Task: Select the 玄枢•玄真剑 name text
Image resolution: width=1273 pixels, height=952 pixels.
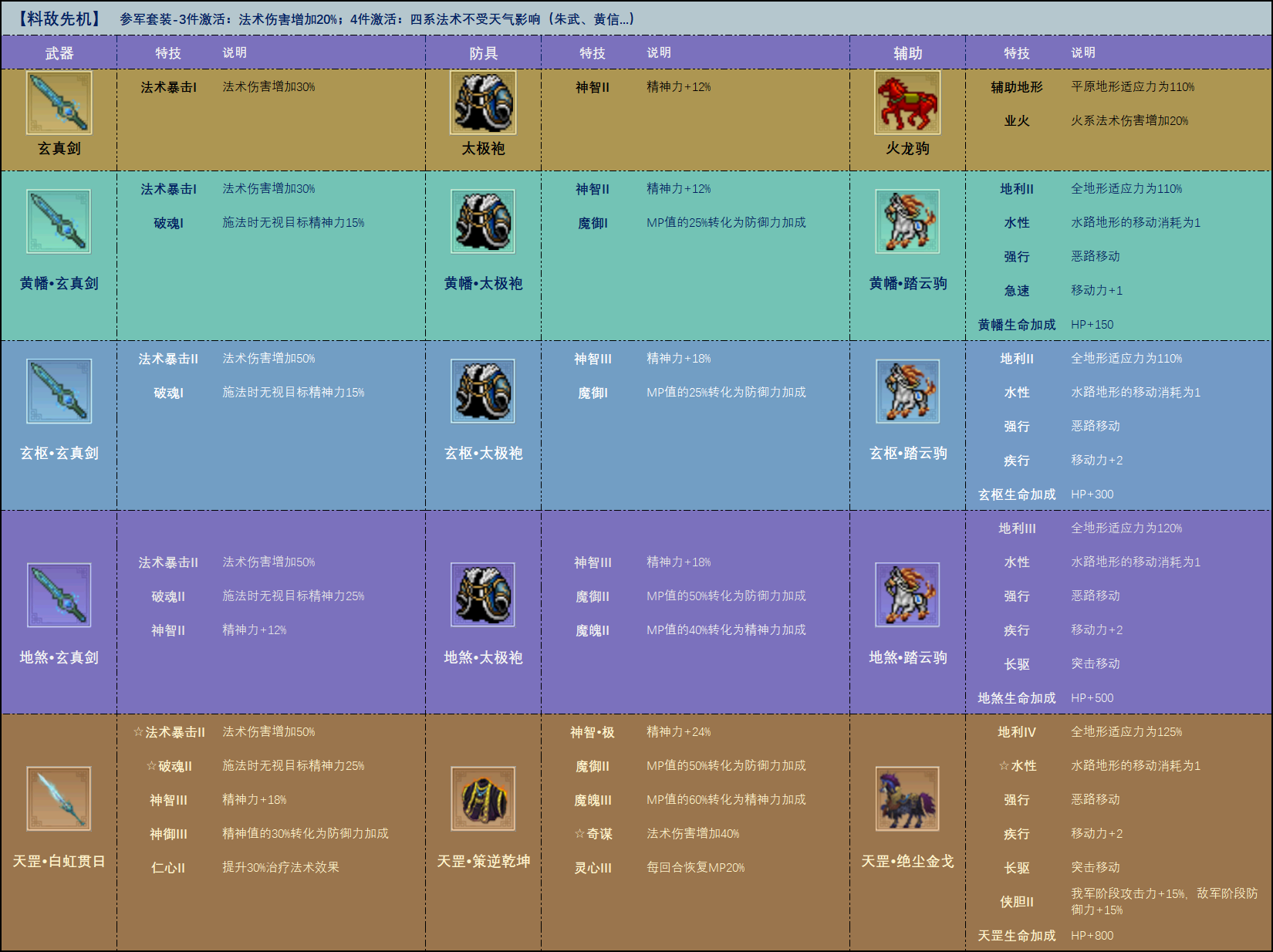Action: [x=59, y=453]
